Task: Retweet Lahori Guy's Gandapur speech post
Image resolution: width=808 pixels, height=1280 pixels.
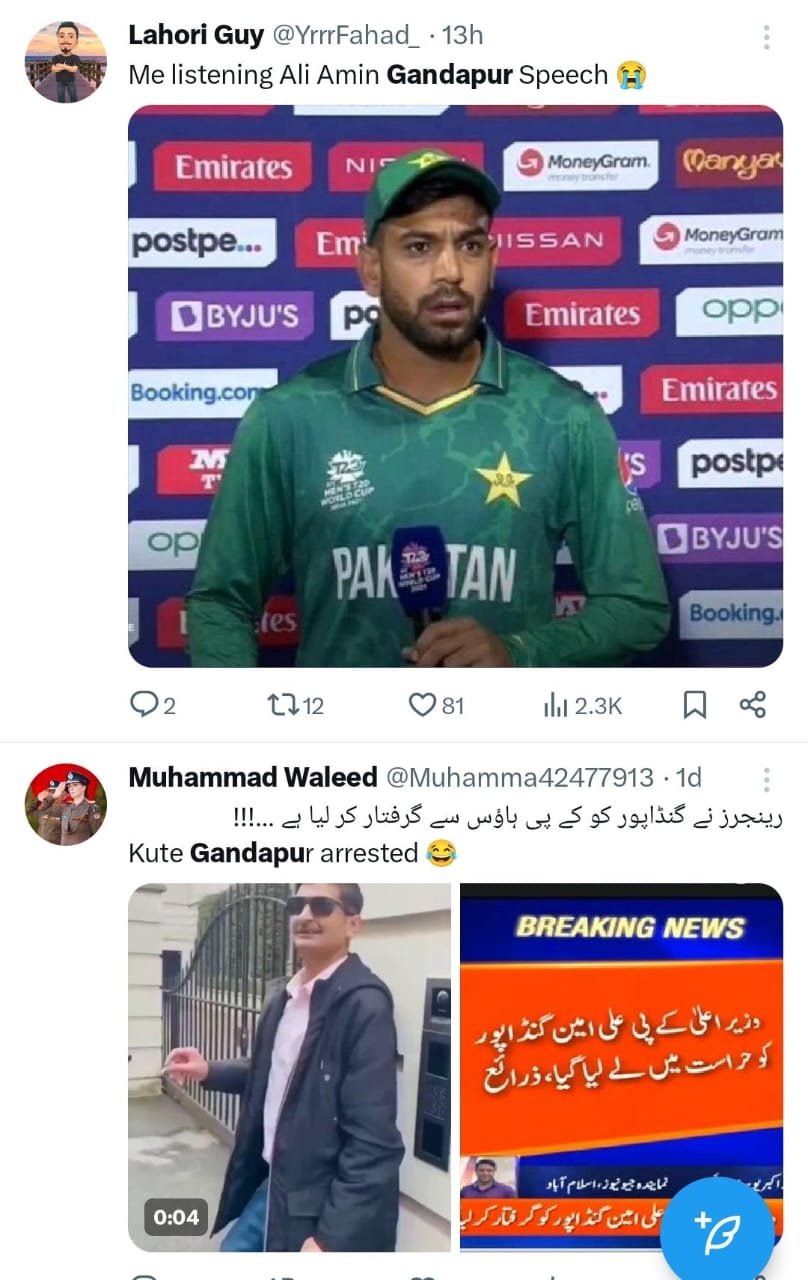Action: click(296, 705)
